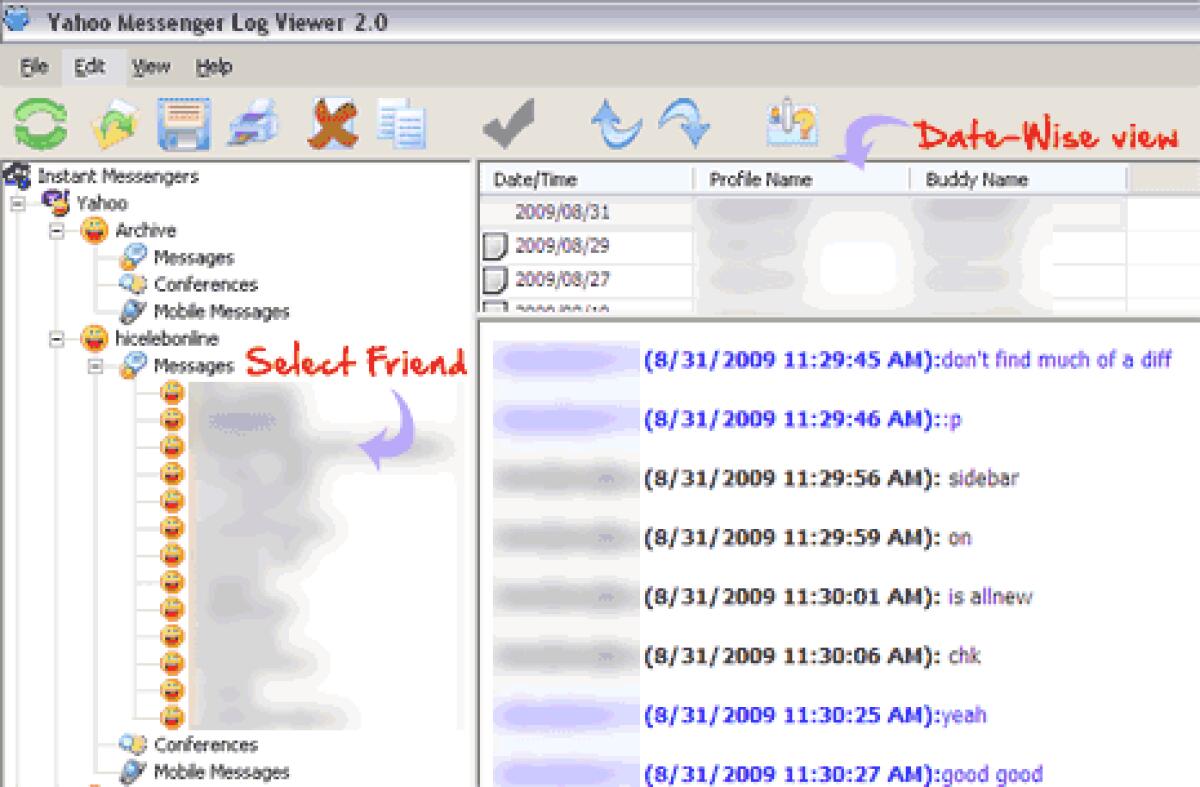The image size is (1200, 787).
Task: Collapse Messages under hicelebonline
Action: pos(96,366)
